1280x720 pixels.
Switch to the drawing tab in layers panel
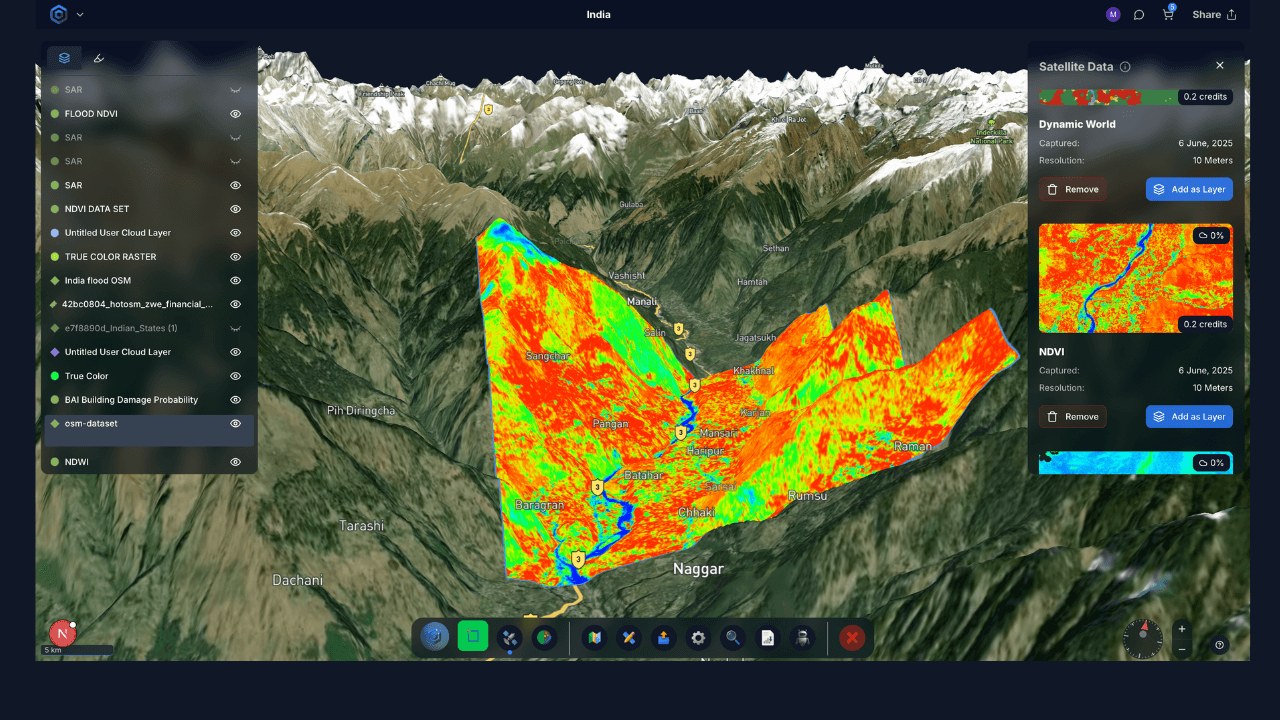99,58
